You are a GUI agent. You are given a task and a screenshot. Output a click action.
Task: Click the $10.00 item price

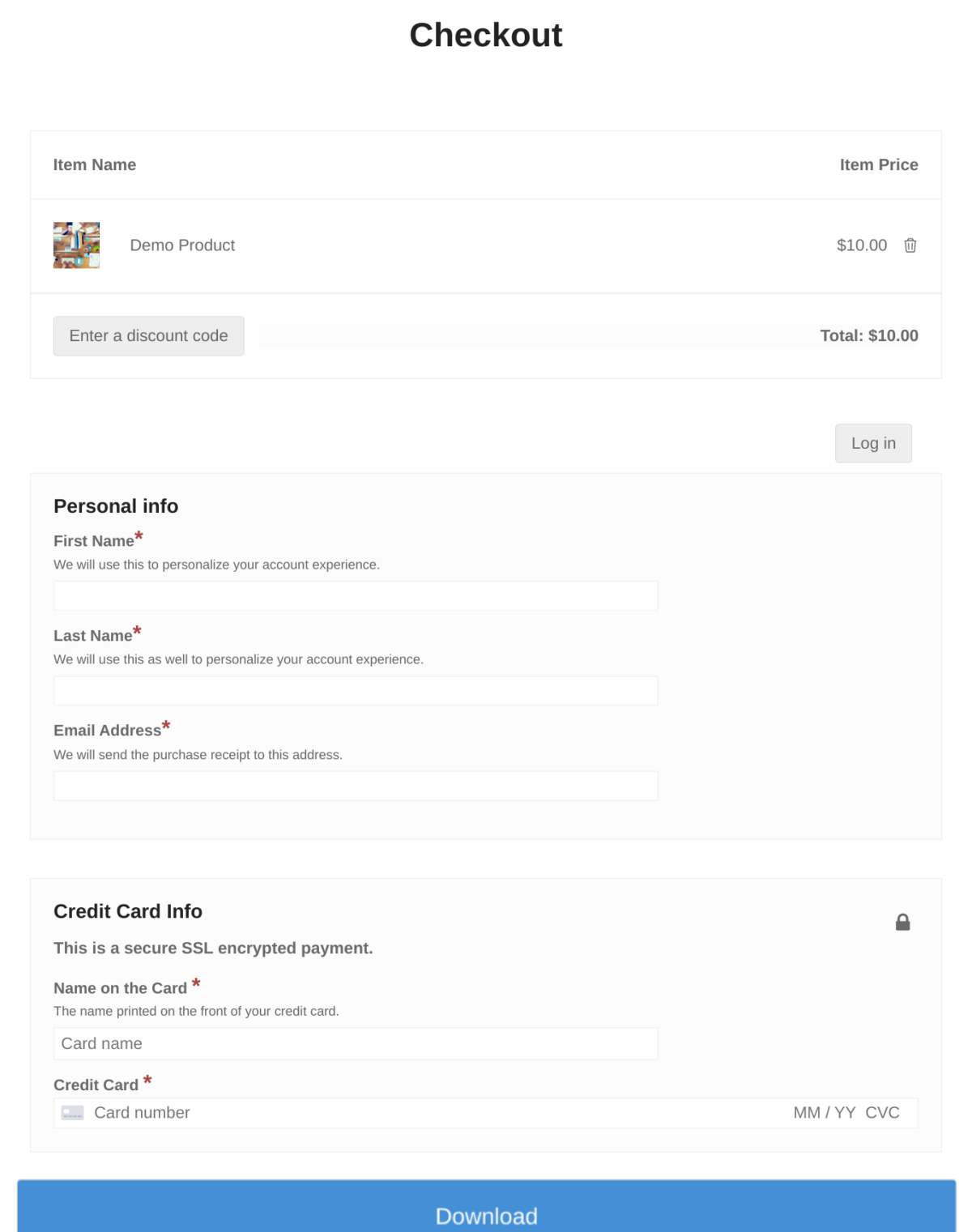[862, 245]
